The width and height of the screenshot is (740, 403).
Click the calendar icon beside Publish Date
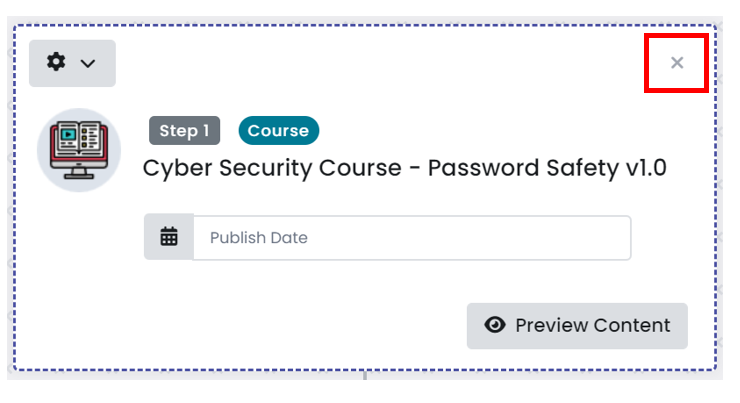tap(169, 237)
